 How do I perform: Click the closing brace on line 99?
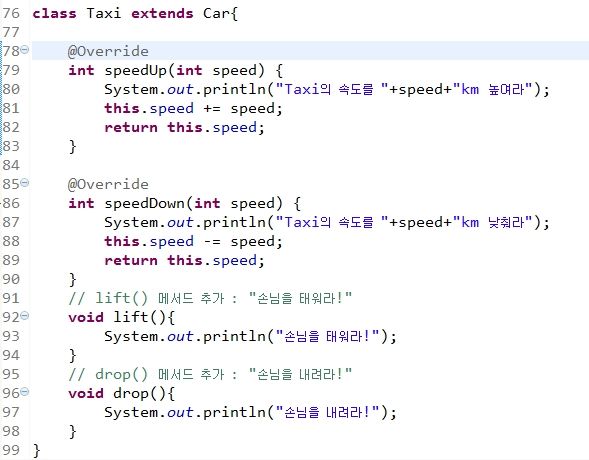point(36,450)
